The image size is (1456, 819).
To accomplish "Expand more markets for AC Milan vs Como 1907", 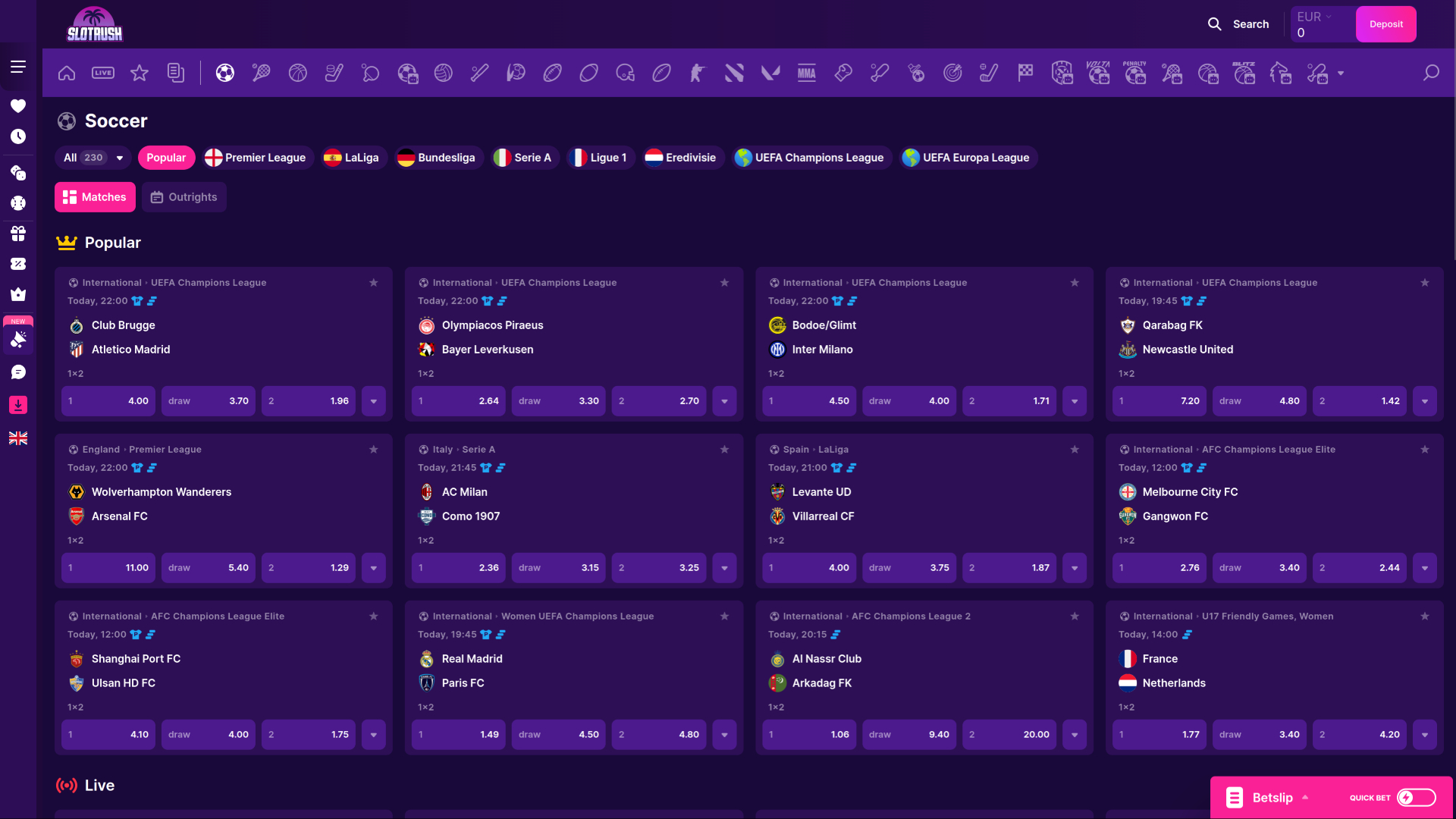I will pyautogui.click(x=724, y=567).
